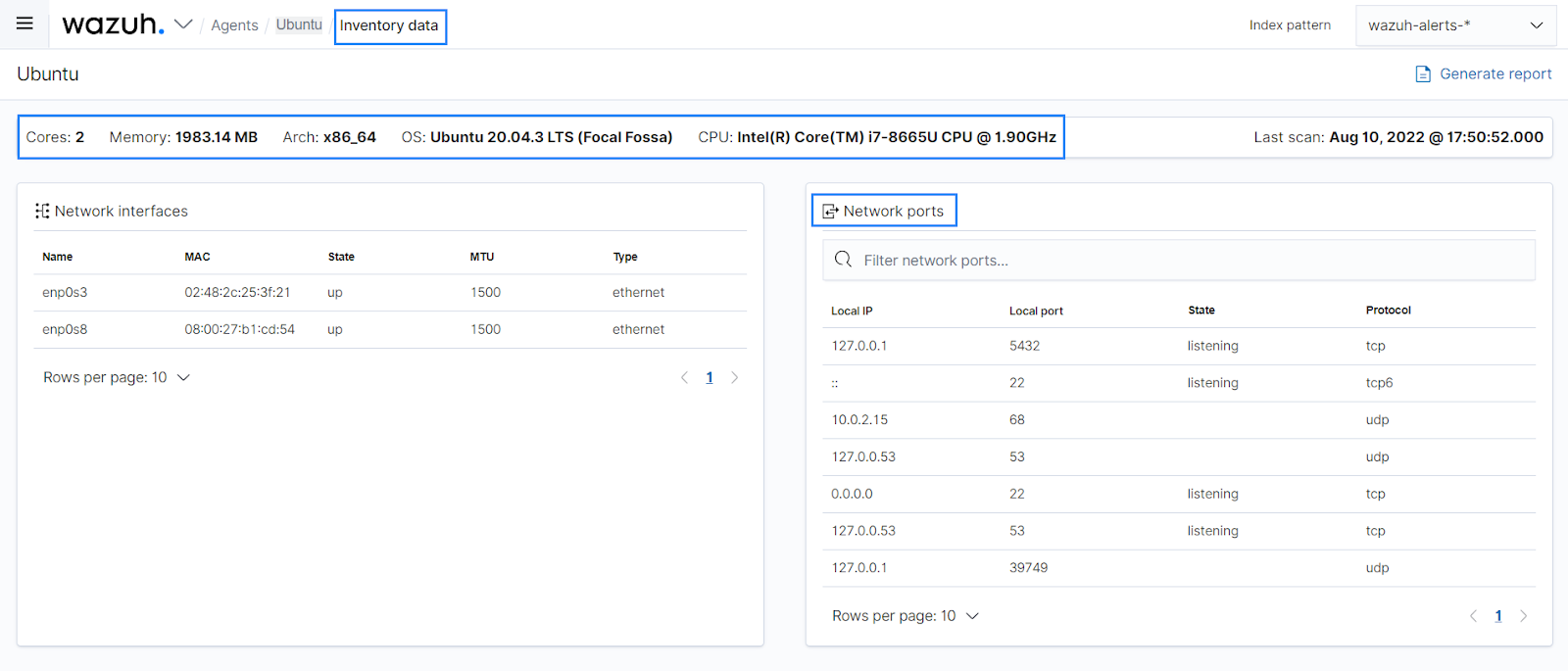Expand the dropdown arrow beside Wazuh logo
Image resolution: width=1568 pixels, height=671 pixels.
click(x=183, y=24)
